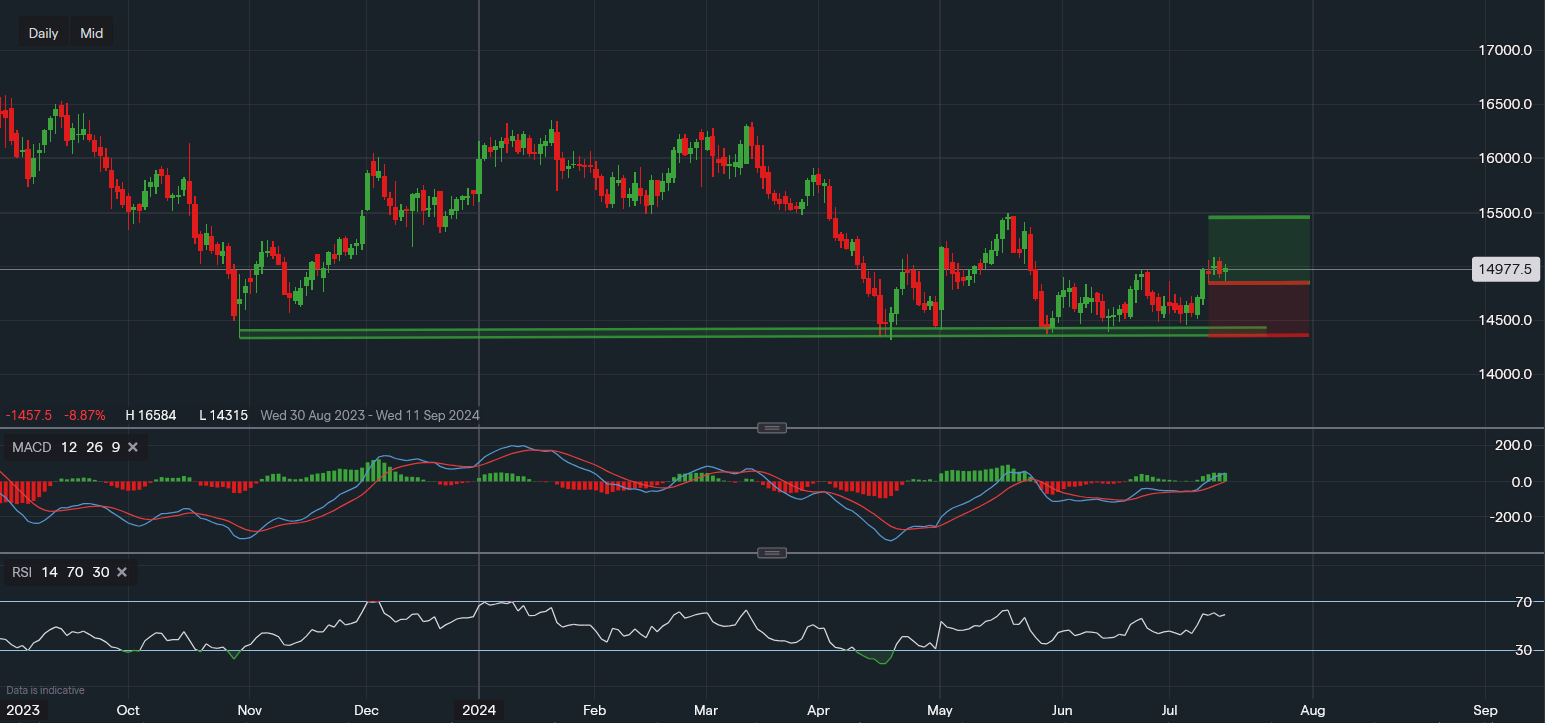Image resolution: width=1545 pixels, height=723 pixels.
Task: Open the Mid price type selector
Action: [x=92, y=33]
